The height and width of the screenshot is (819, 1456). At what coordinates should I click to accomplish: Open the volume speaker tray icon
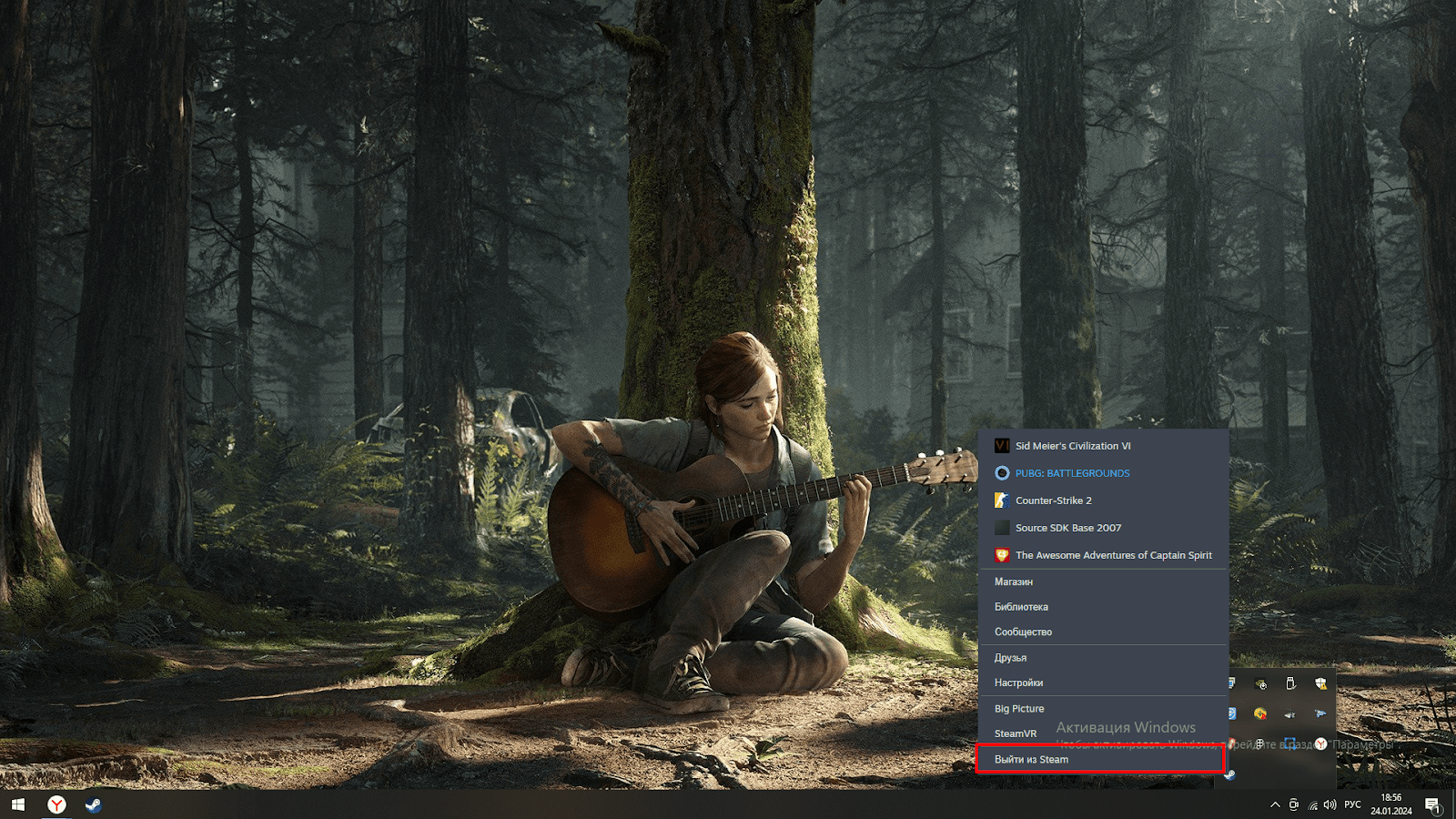tap(1330, 804)
